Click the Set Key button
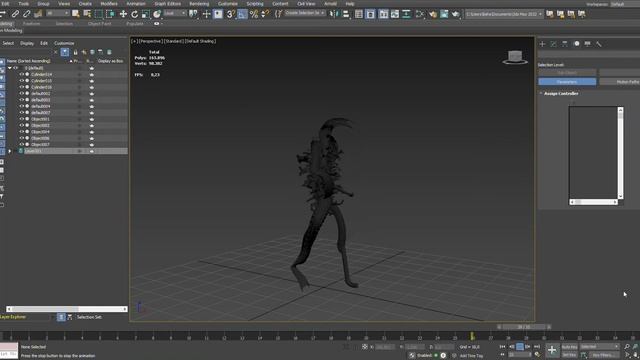 click(569, 355)
